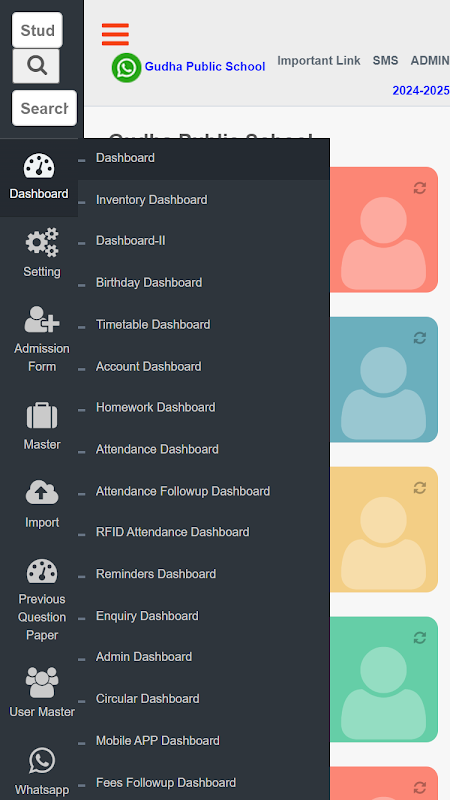Select Homework Dashboard entry
This screenshot has width=450, height=800.
coord(204,407)
